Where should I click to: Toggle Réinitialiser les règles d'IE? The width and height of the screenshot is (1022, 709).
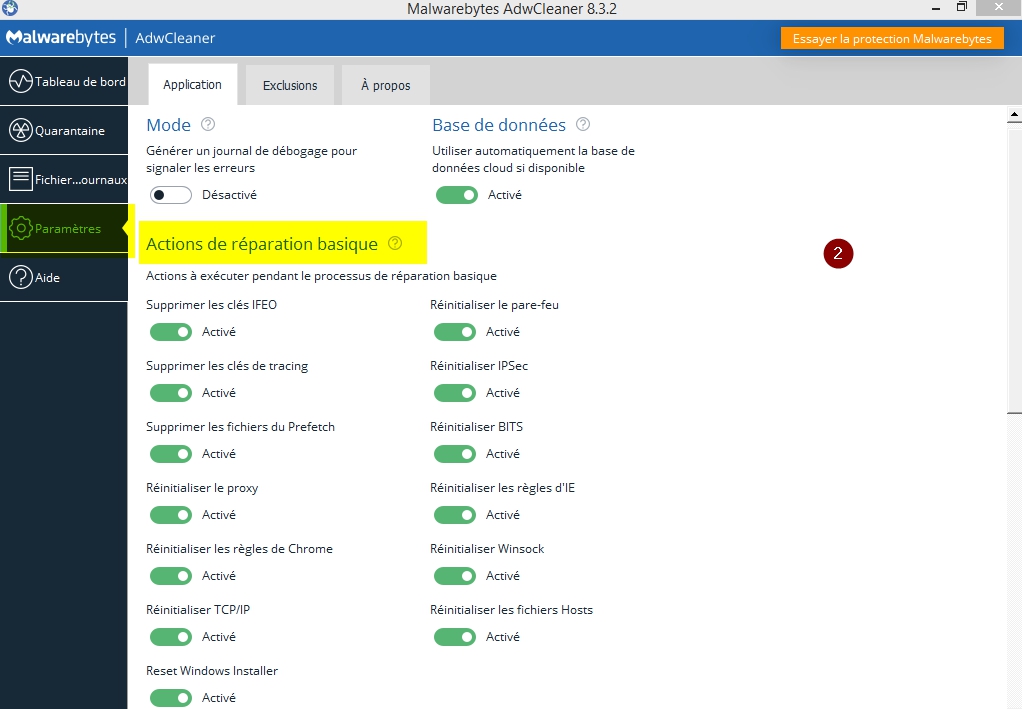455,515
